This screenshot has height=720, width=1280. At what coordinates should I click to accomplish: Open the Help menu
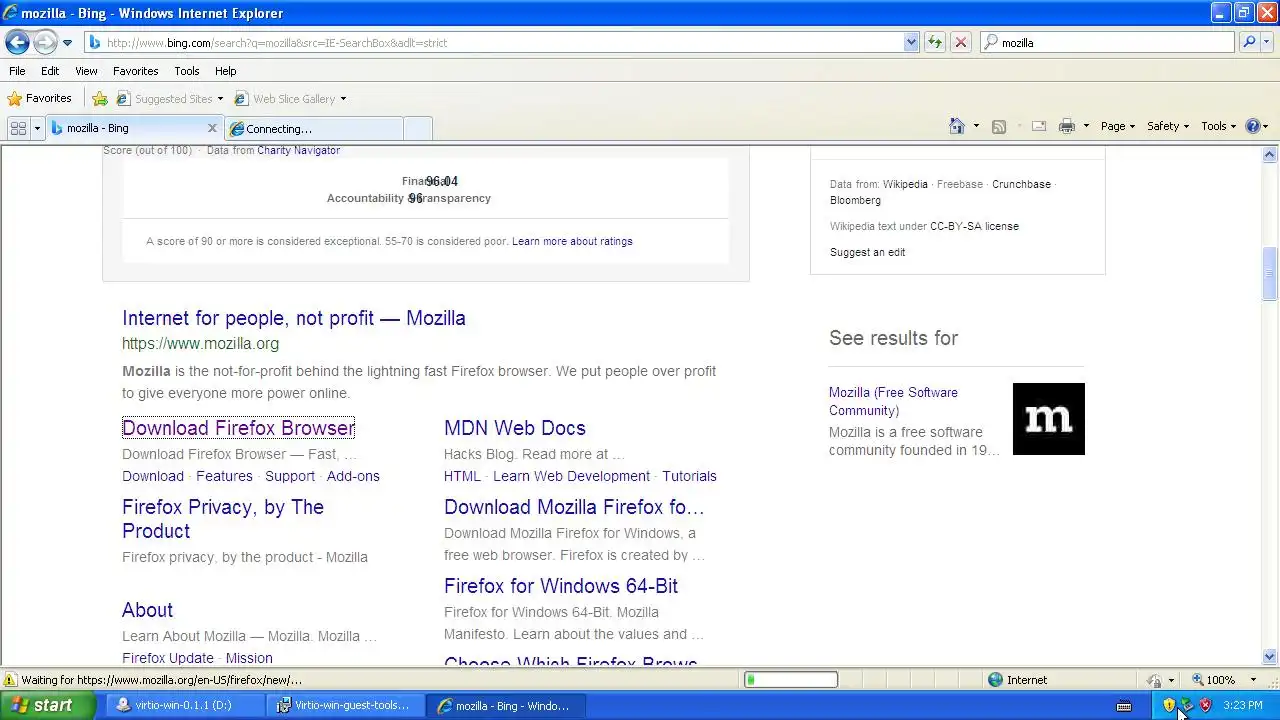(x=225, y=71)
